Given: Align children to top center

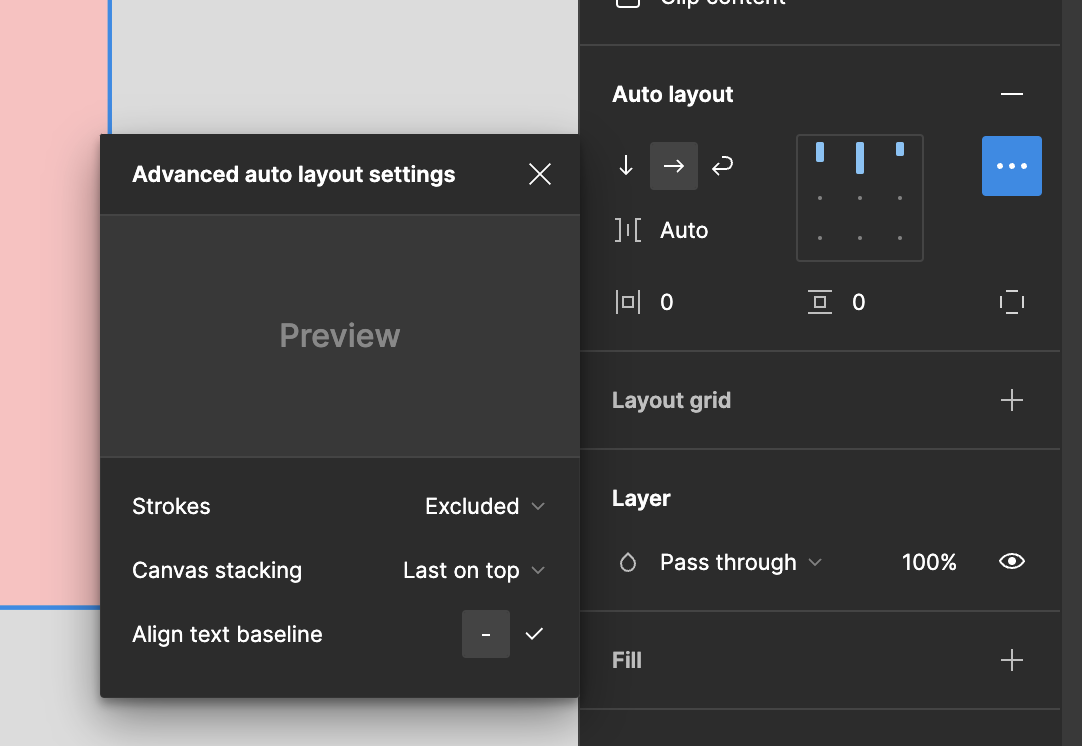Looking at the screenshot, I should tap(860, 157).
